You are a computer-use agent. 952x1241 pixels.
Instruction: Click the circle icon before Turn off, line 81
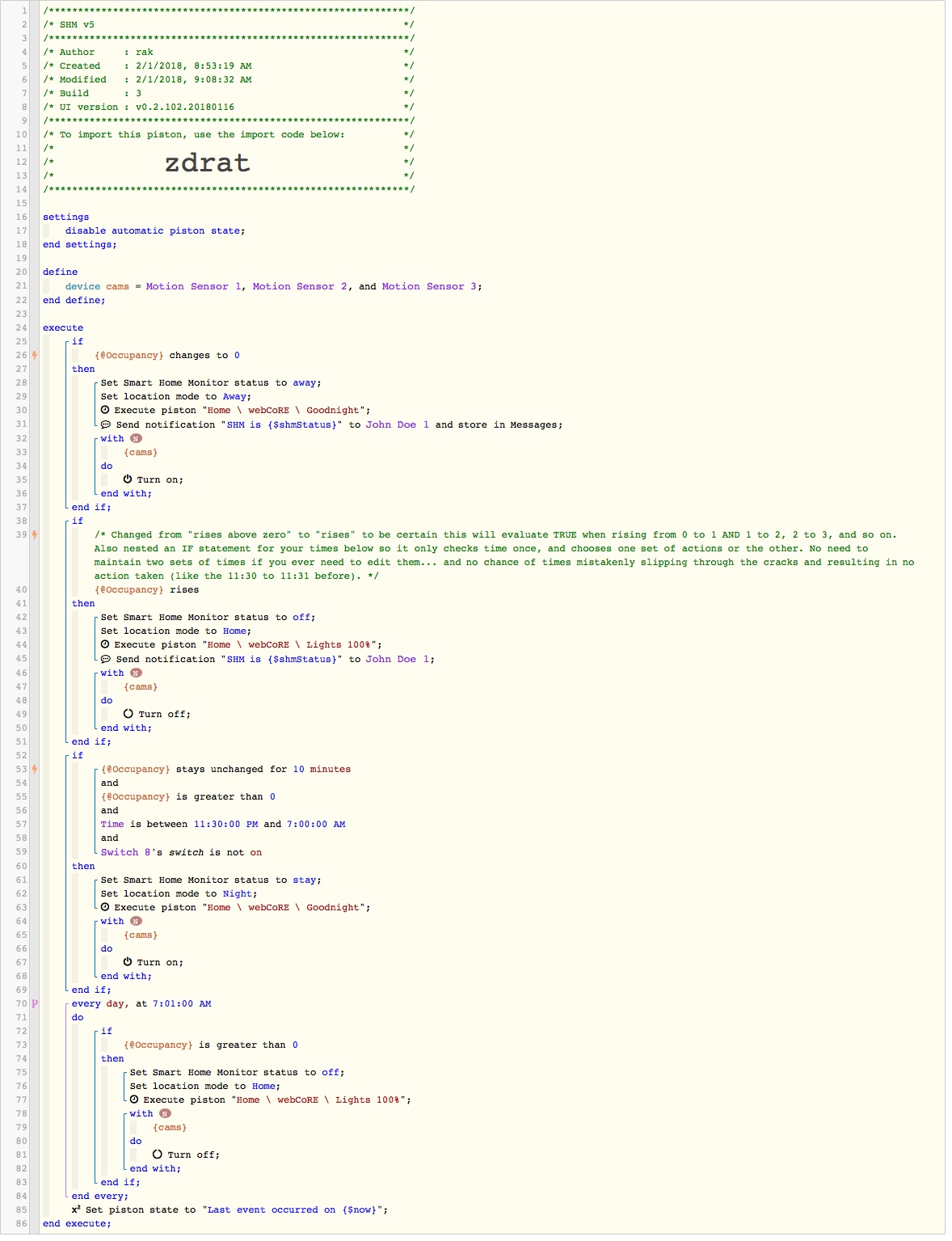tap(158, 1154)
